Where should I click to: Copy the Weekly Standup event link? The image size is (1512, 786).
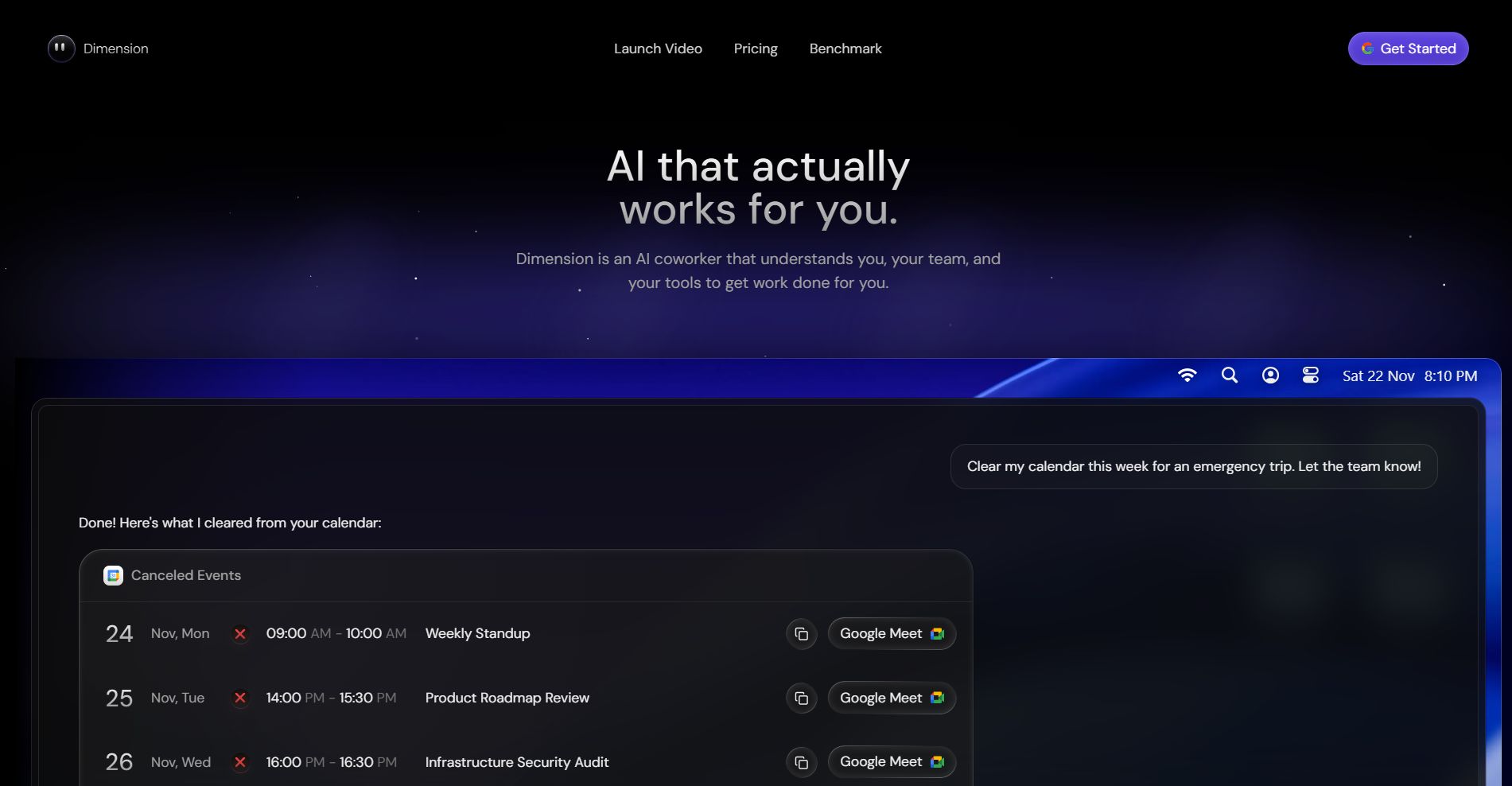tap(802, 634)
